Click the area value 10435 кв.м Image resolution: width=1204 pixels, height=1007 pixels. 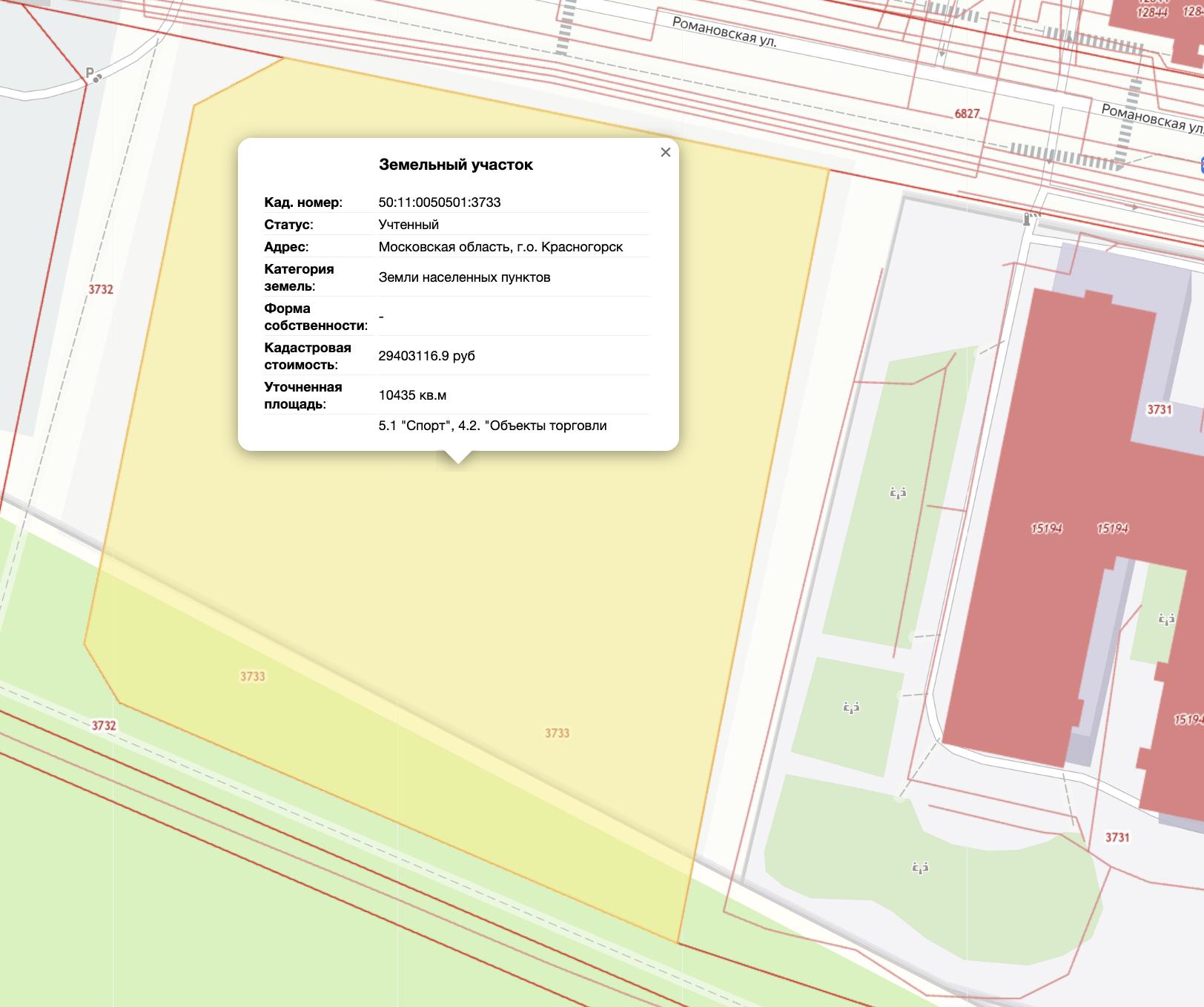[x=412, y=394]
